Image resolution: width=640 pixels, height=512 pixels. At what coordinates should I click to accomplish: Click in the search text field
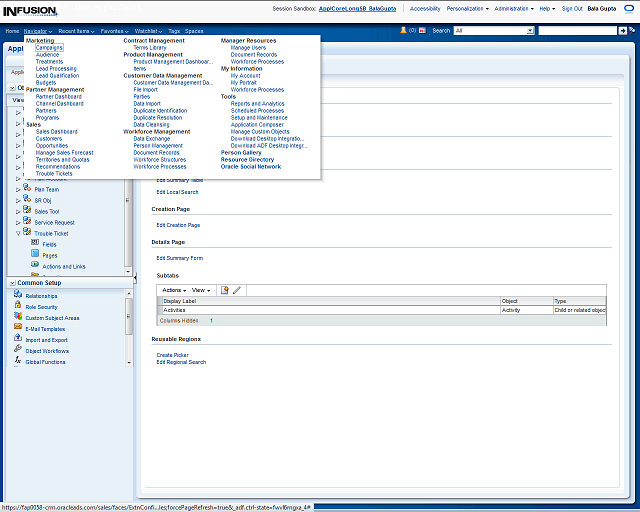point(576,31)
